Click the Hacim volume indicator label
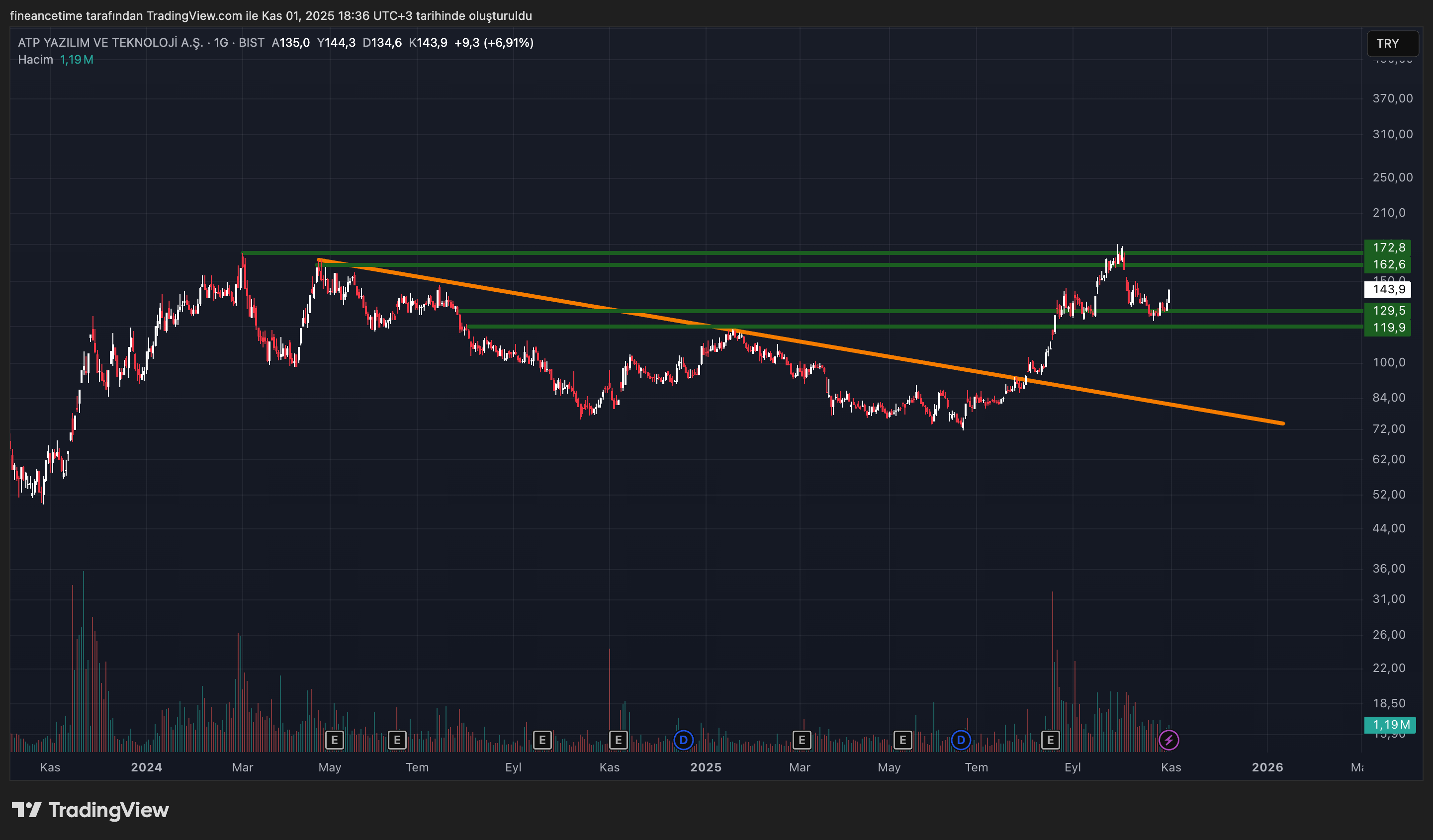 [35, 60]
